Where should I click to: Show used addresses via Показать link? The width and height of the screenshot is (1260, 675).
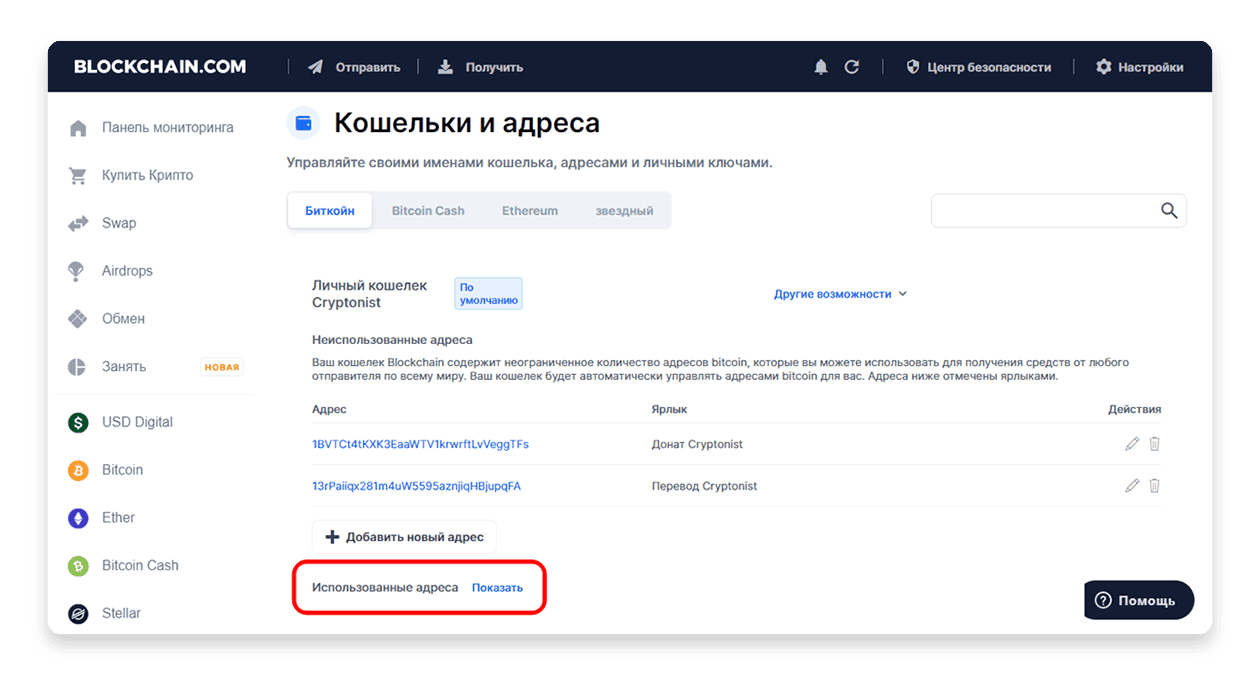497,588
